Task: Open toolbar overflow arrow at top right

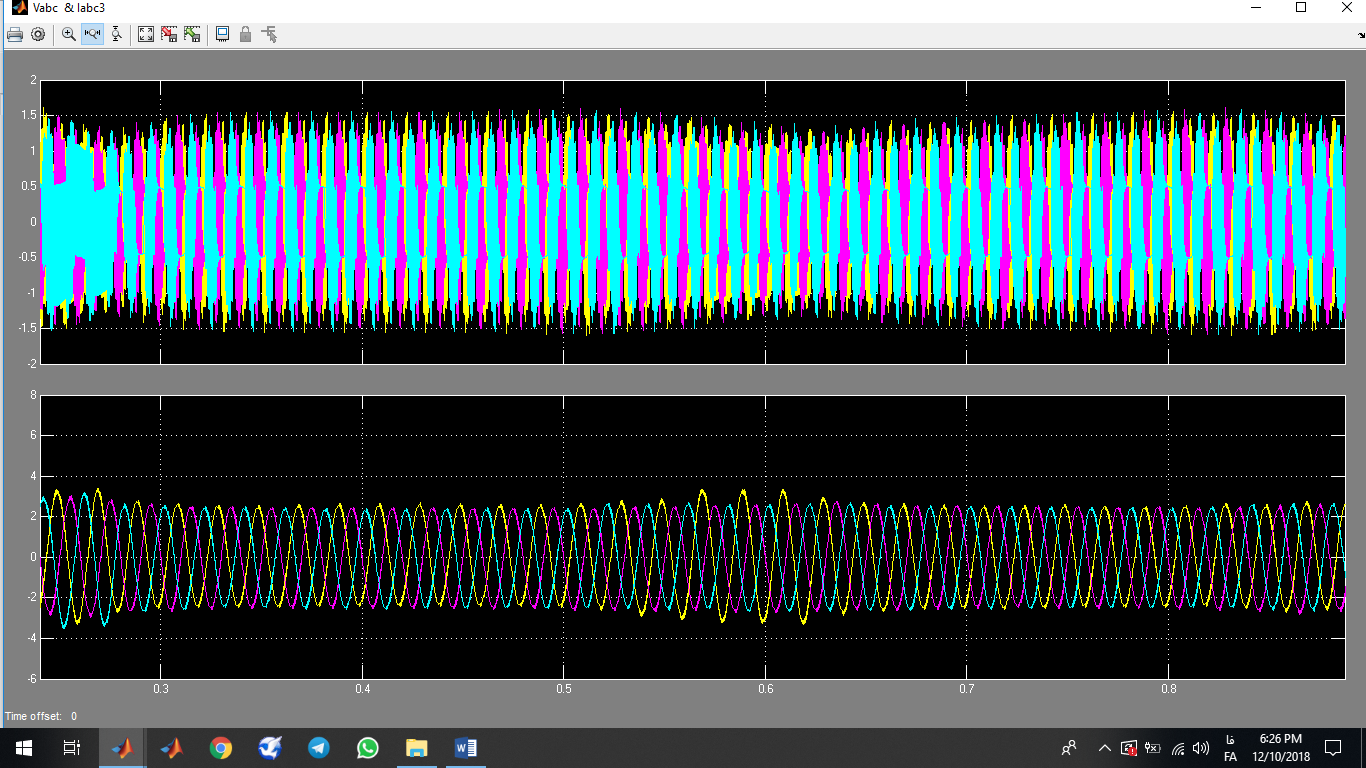Action: click(1360, 34)
